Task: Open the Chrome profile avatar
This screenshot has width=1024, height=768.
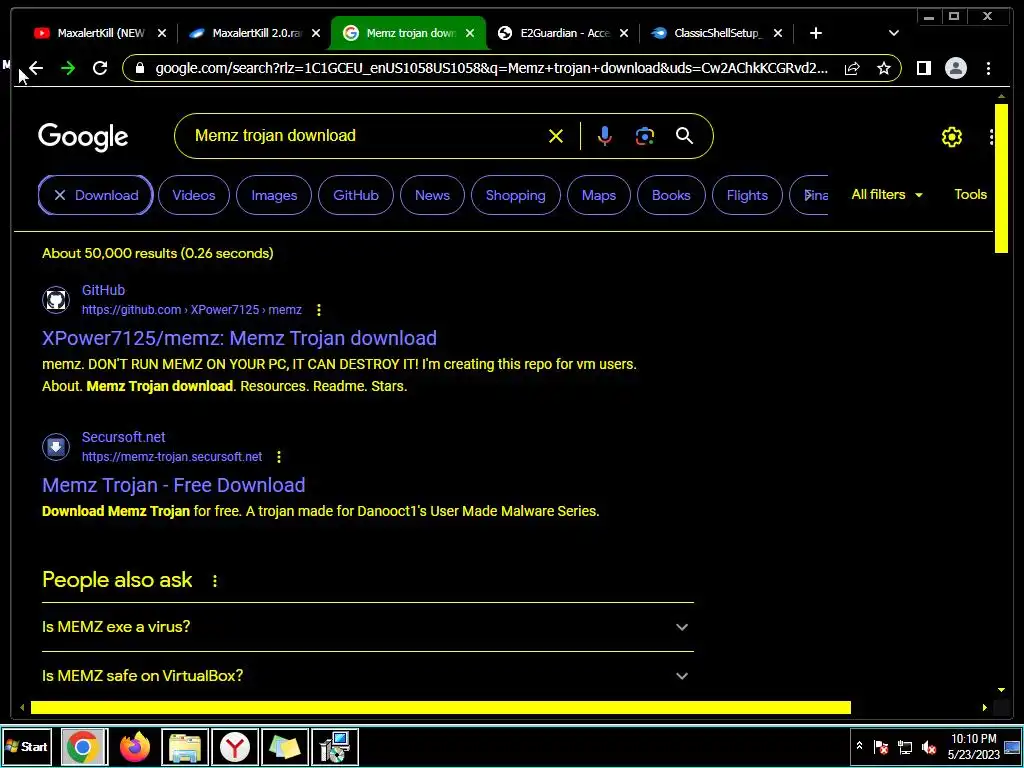Action: [955, 68]
